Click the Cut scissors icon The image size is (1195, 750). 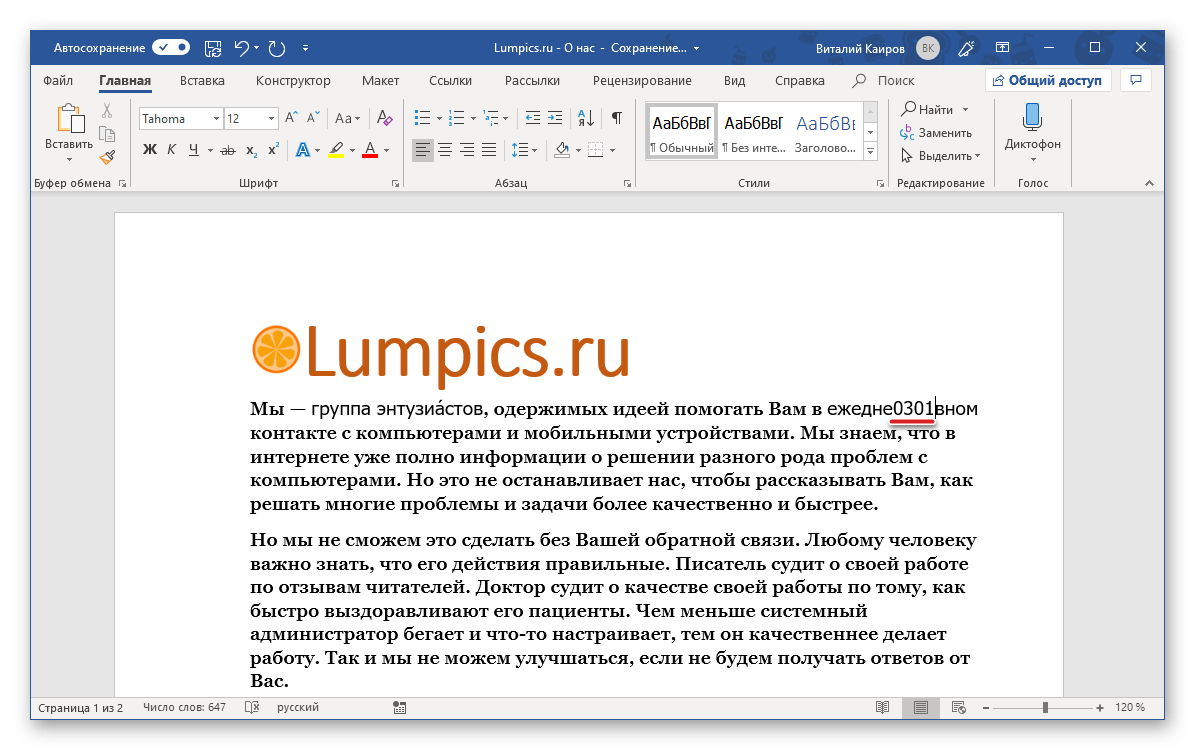pyautogui.click(x=107, y=110)
